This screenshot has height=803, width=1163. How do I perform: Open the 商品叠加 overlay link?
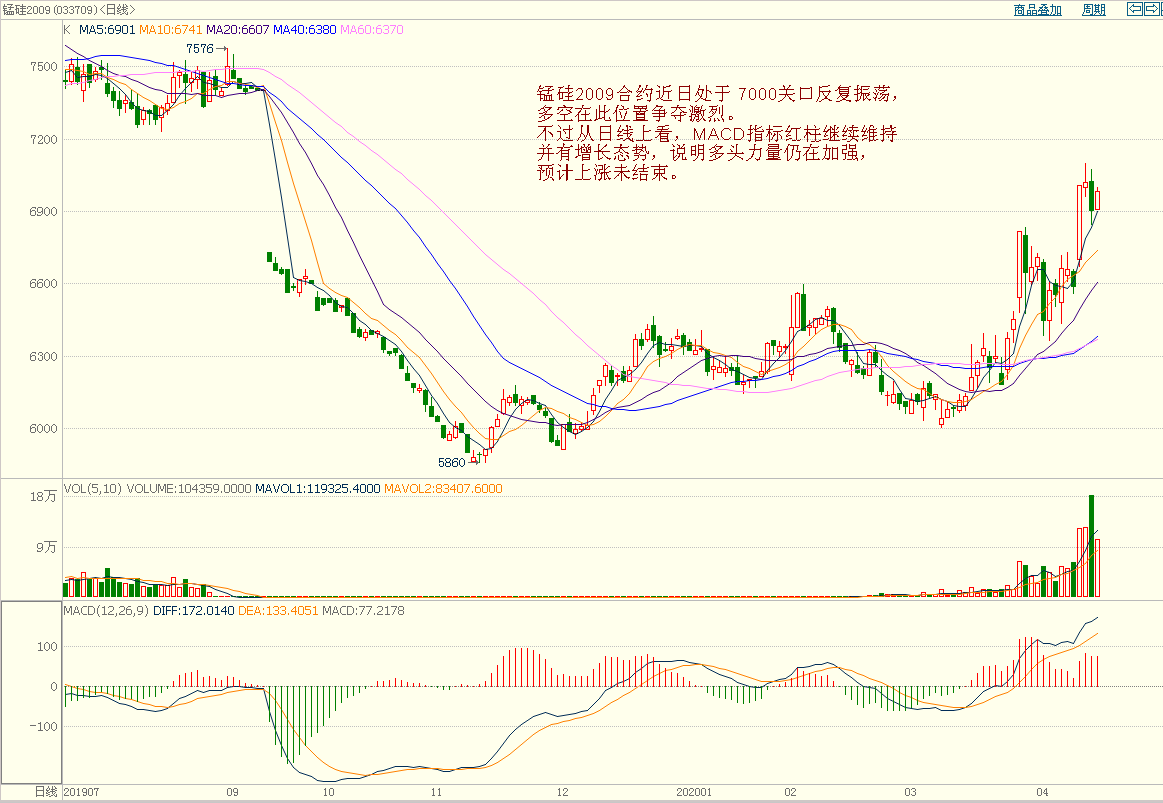pyautogui.click(x=1037, y=10)
